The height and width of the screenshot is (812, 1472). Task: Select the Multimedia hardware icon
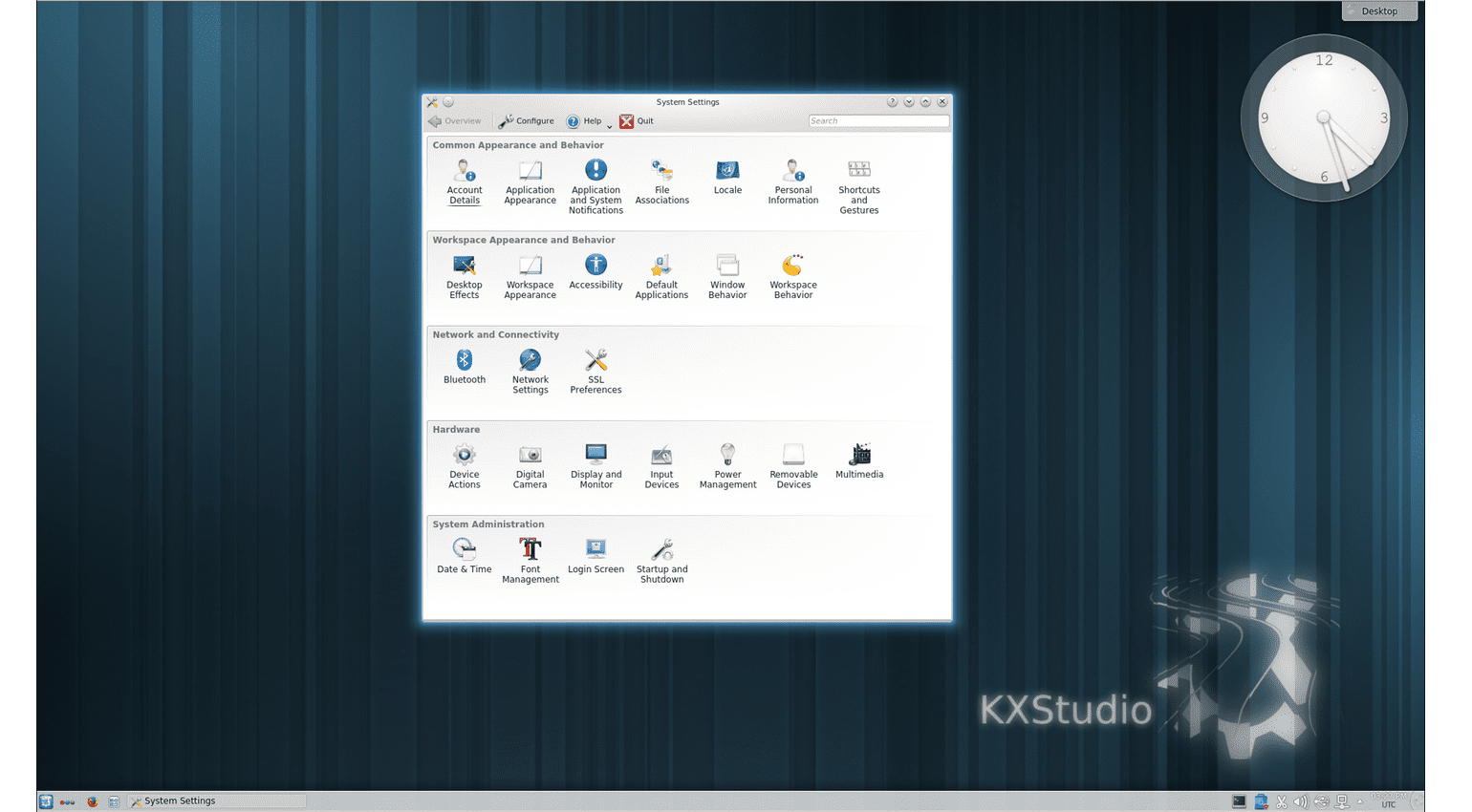pyautogui.click(x=858, y=460)
